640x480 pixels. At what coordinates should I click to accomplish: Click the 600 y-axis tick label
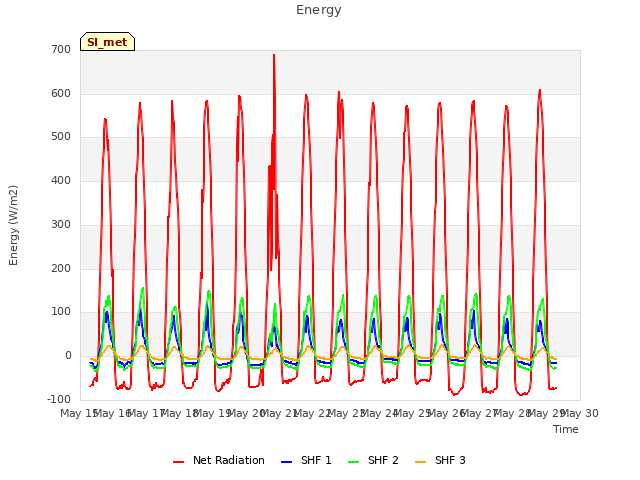pyautogui.click(x=61, y=93)
